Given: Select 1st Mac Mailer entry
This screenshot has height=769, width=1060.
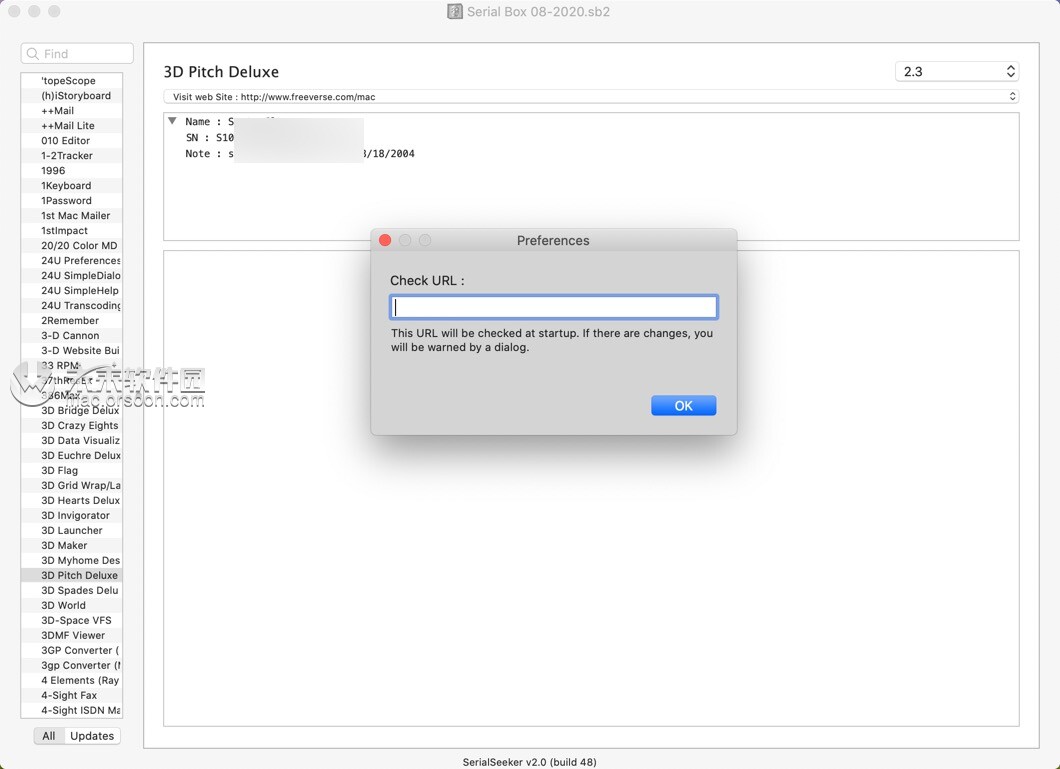Looking at the screenshot, I should click(x=72, y=216).
